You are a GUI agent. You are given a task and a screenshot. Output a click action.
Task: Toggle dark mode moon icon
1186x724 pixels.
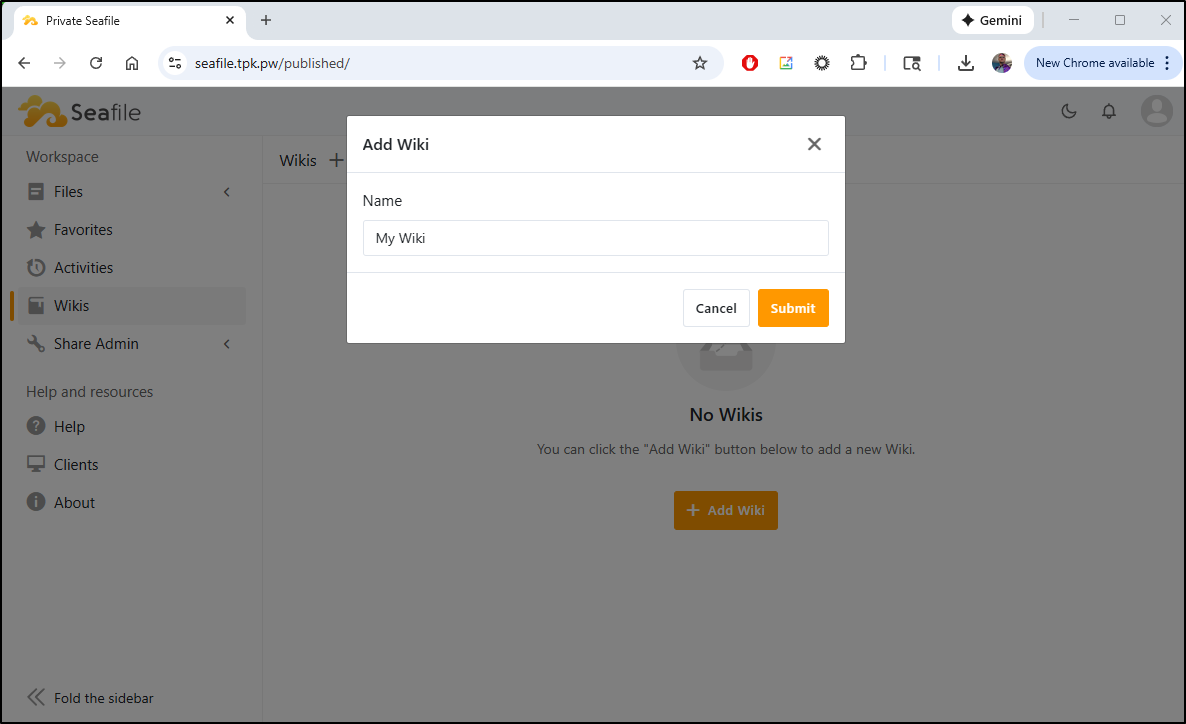tap(1069, 111)
